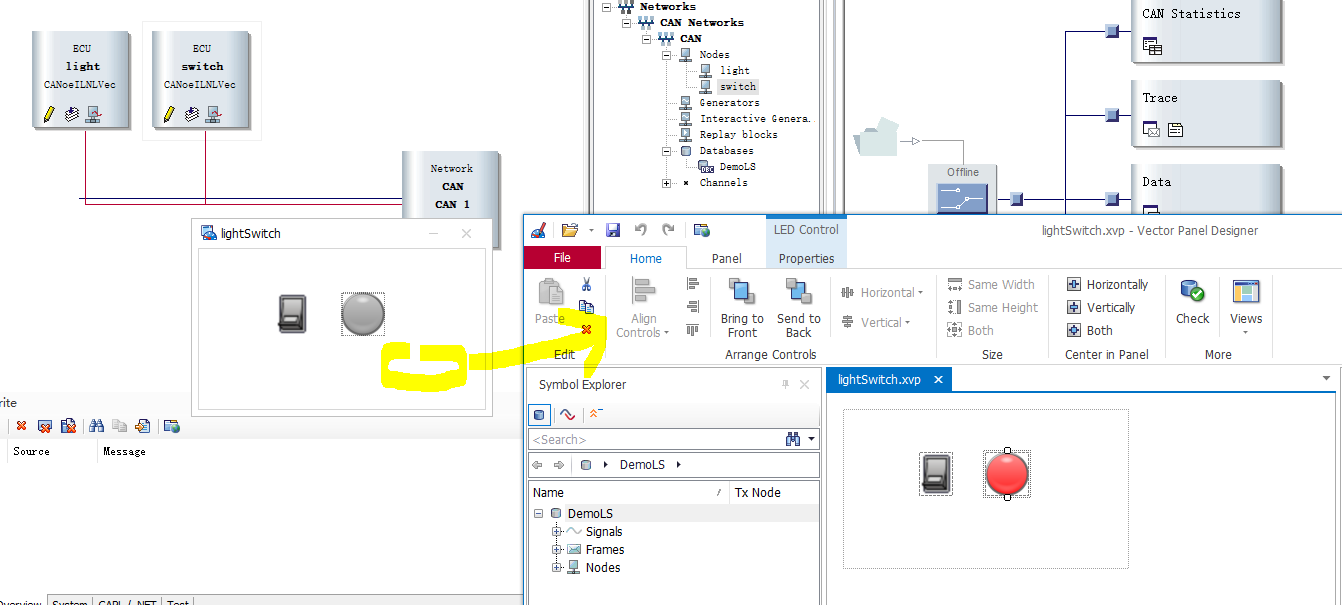
Task: Open the File ribbon tab
Action: [562, 258]
